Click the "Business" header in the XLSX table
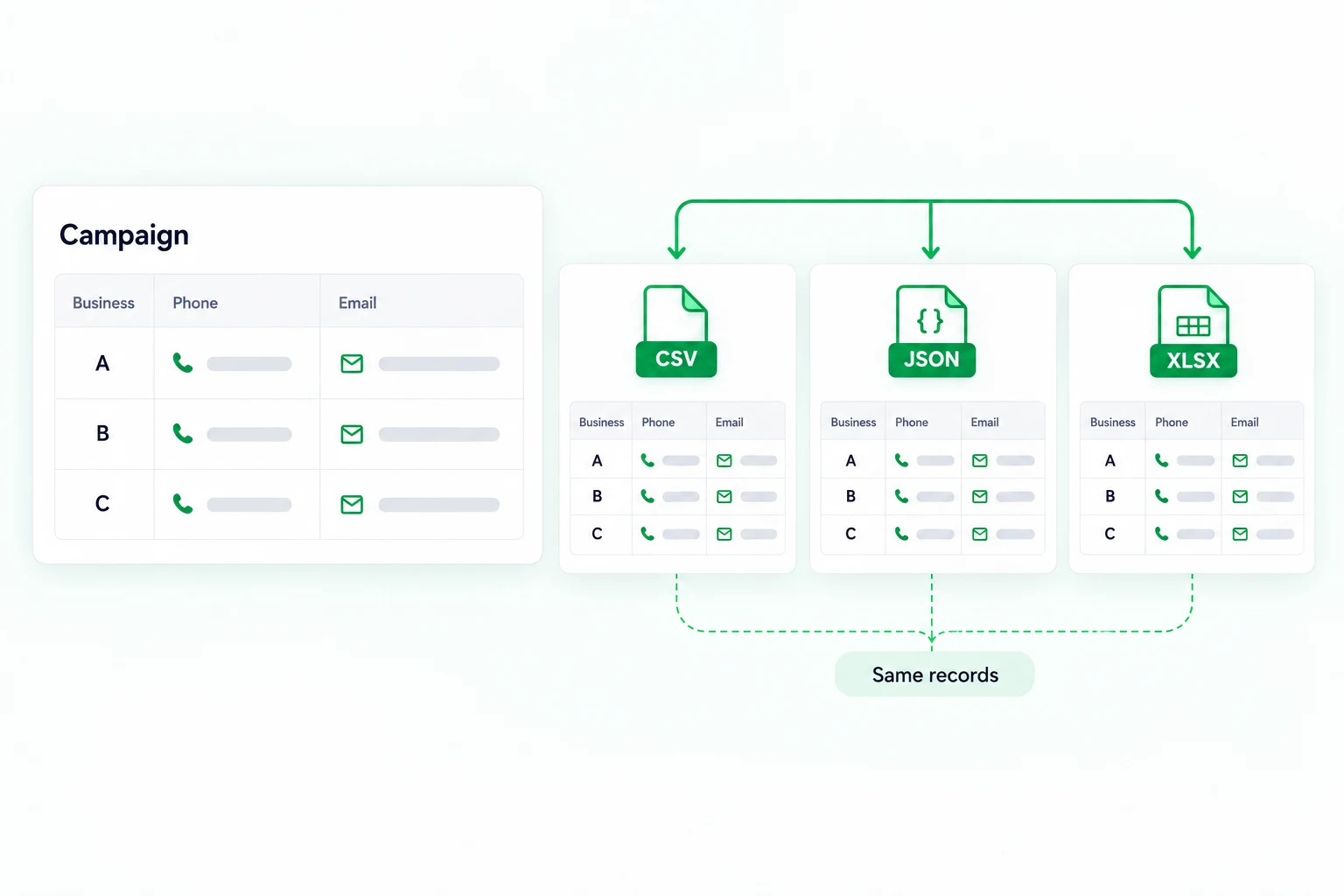 [1113, 422]
